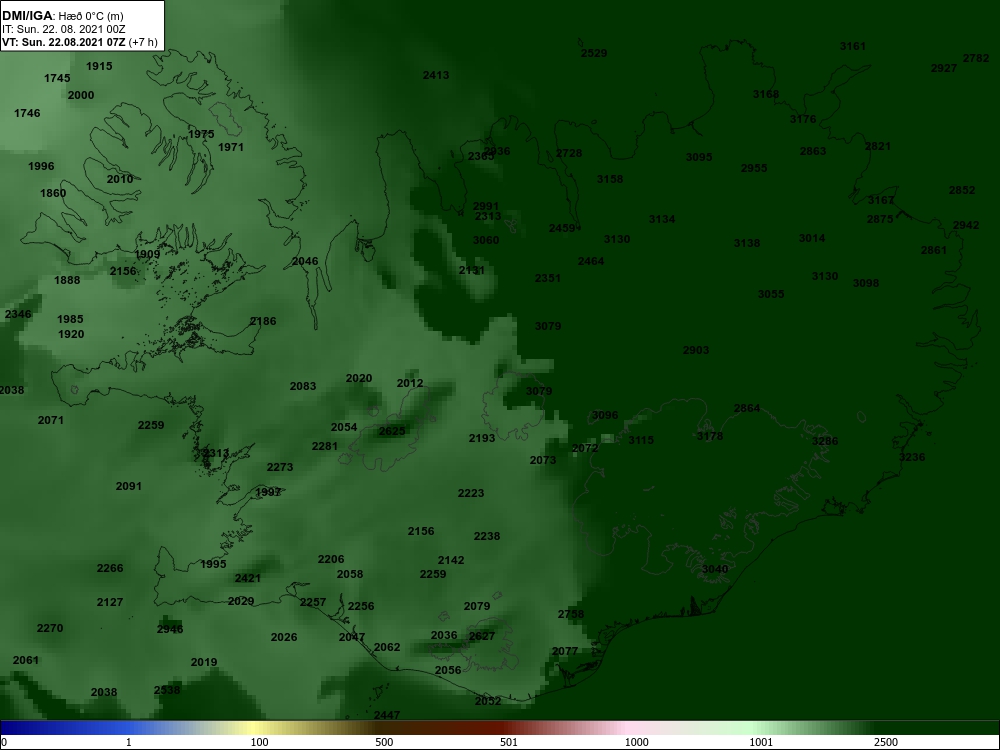Screen dimensions: 1000x750
Task: Select the map value 3014
Action: point(812,239)
